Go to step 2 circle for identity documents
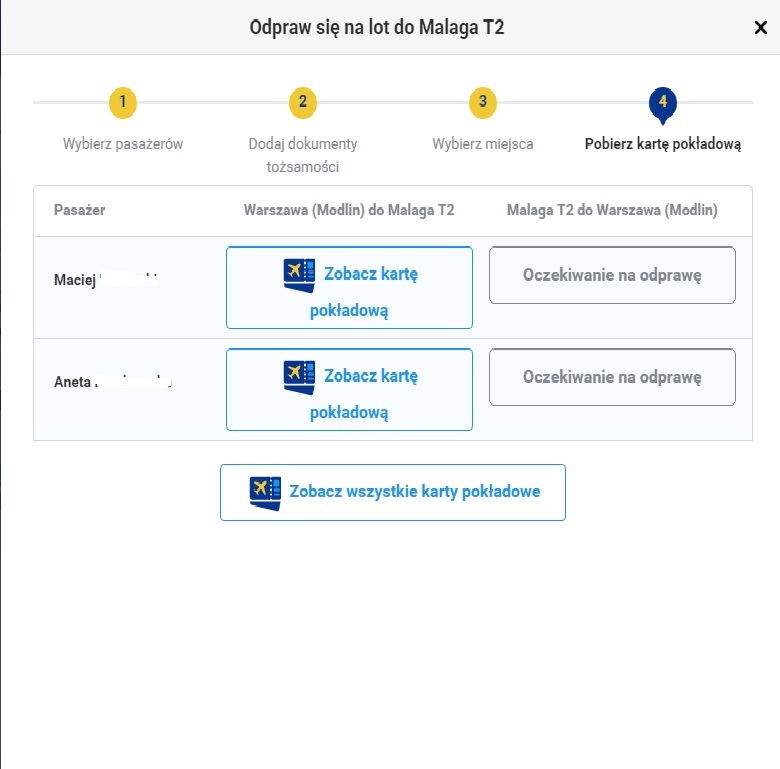The image size is (780, 769). pyautogui.click(x=302, y=102)
